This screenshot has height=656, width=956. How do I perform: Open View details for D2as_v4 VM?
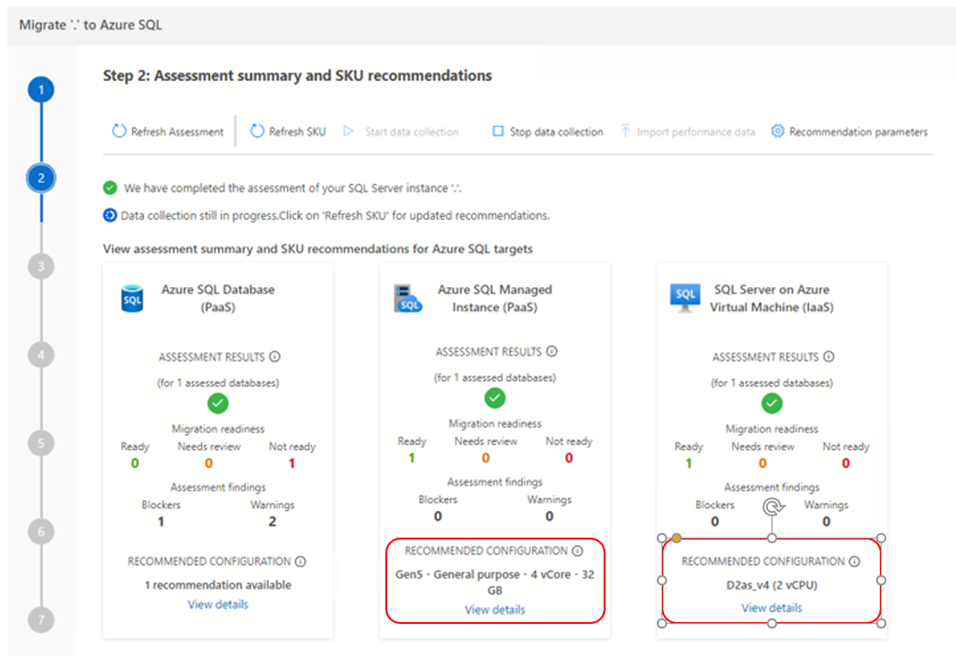click(x=772, y=608)
